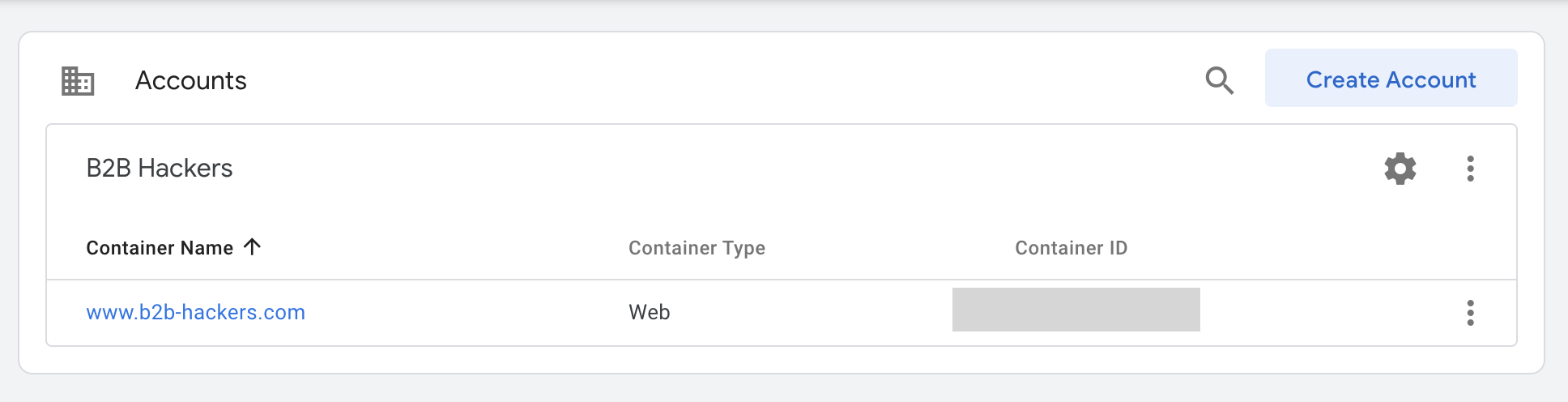
Task: Click the Container ID column header
Action: pos(1071,248)
